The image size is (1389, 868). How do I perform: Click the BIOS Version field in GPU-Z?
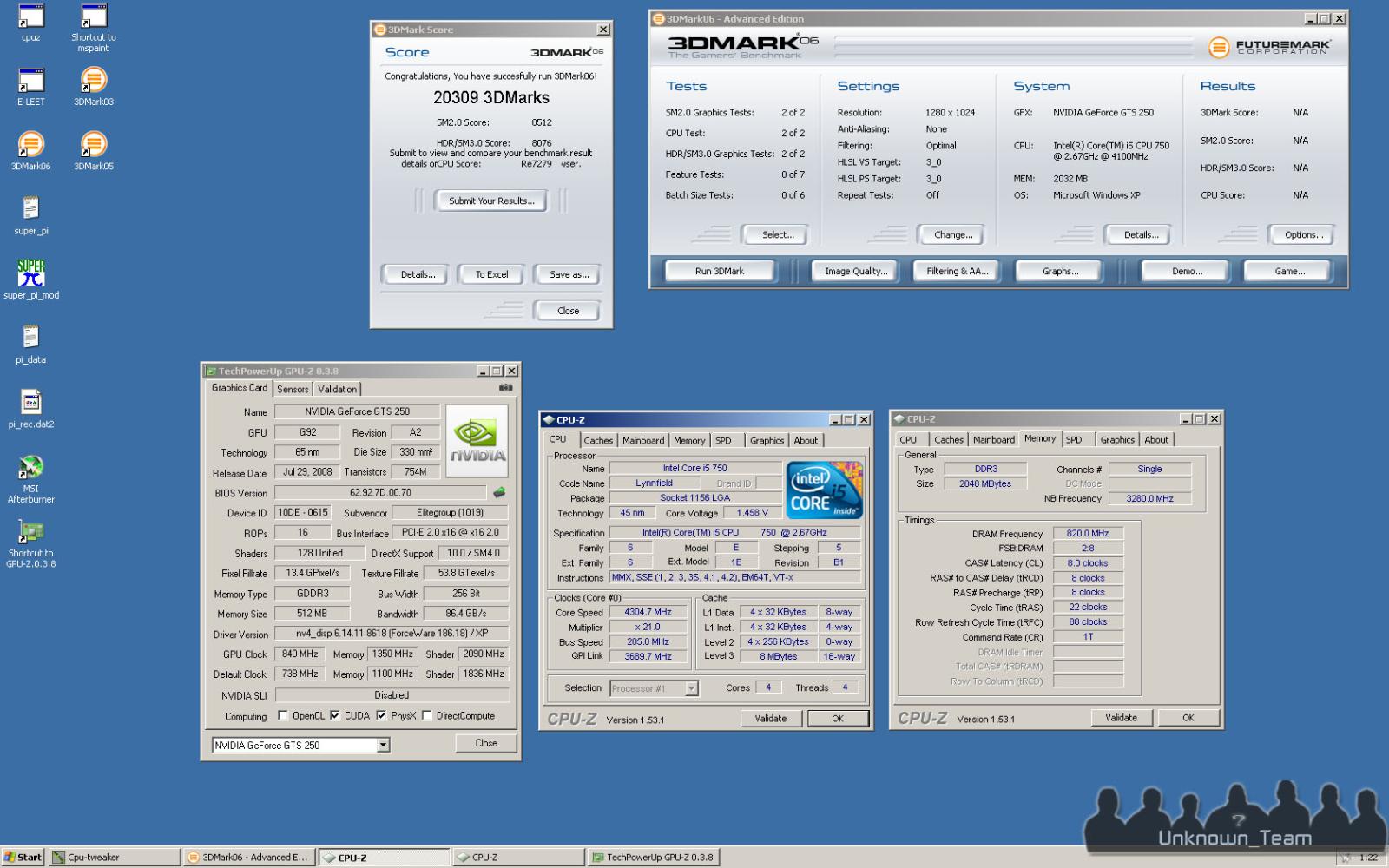coord(380,493)
